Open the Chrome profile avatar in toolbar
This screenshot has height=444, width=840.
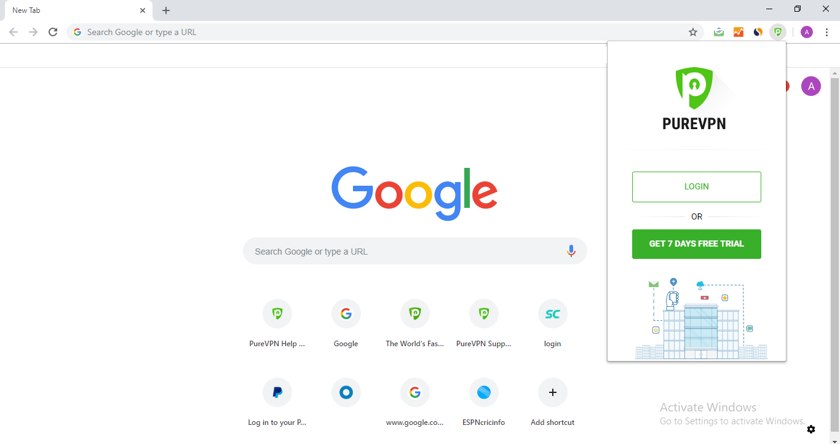coord(806,32)
